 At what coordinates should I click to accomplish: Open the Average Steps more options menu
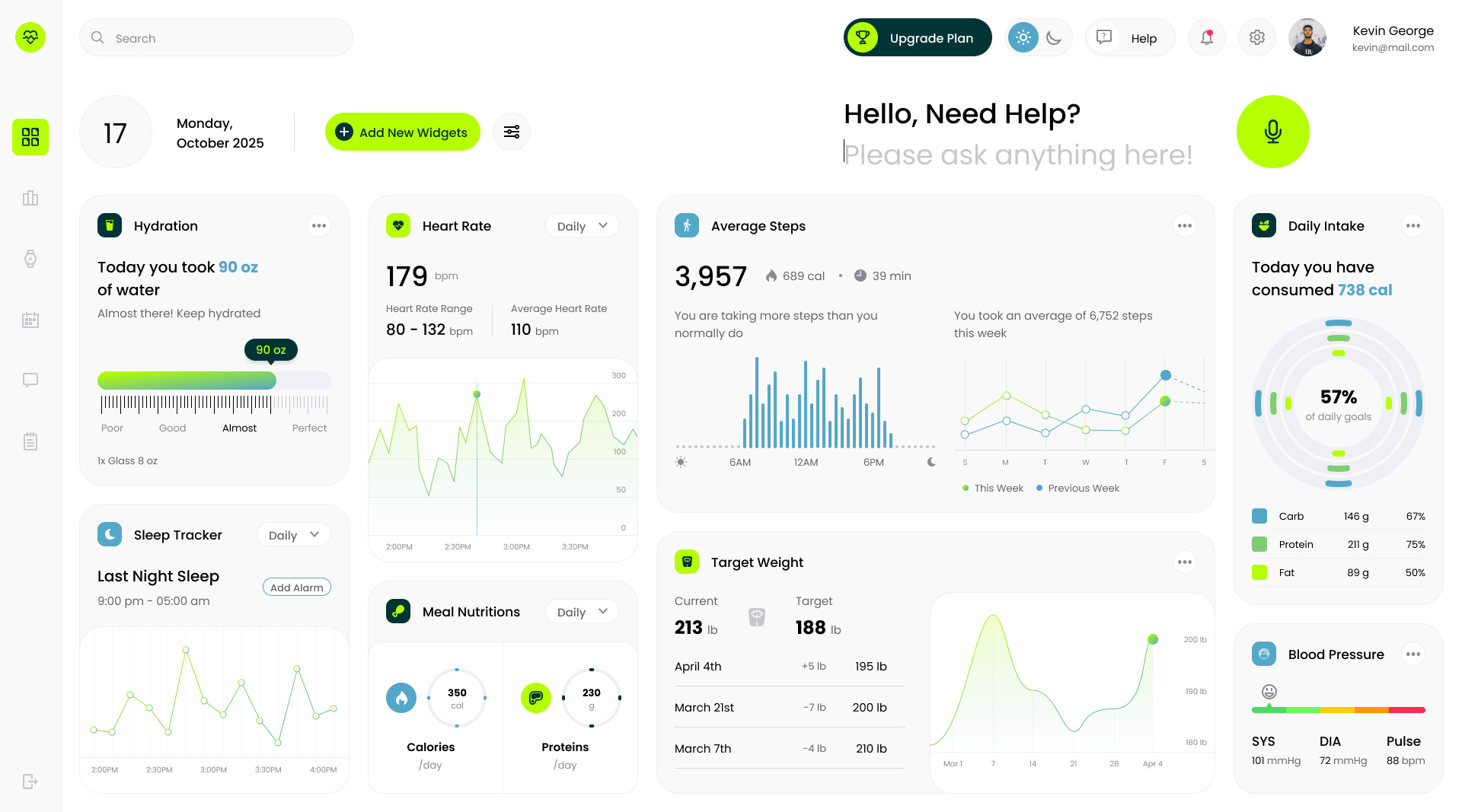coord(1185,225)
